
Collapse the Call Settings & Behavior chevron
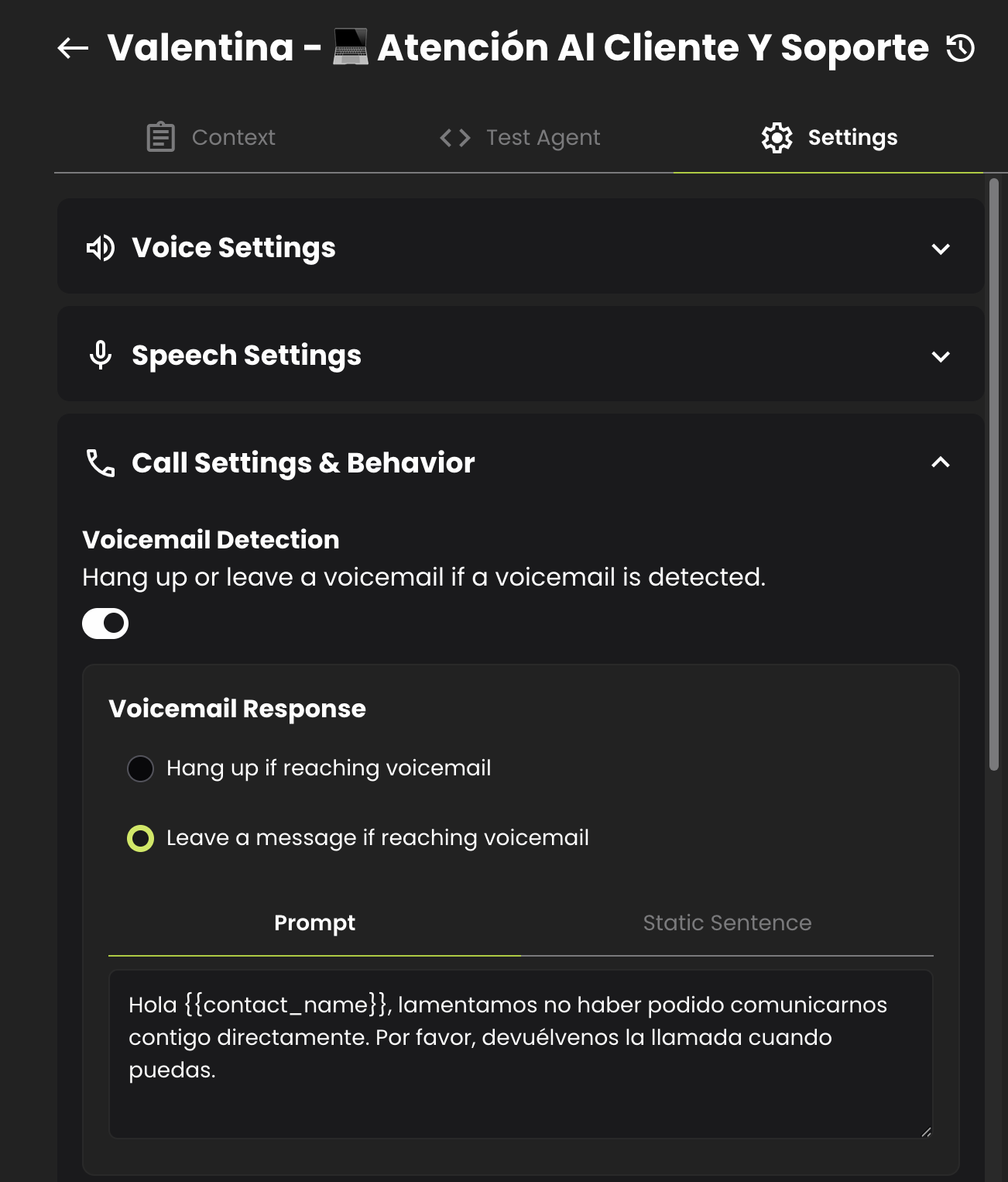point(941,462)
